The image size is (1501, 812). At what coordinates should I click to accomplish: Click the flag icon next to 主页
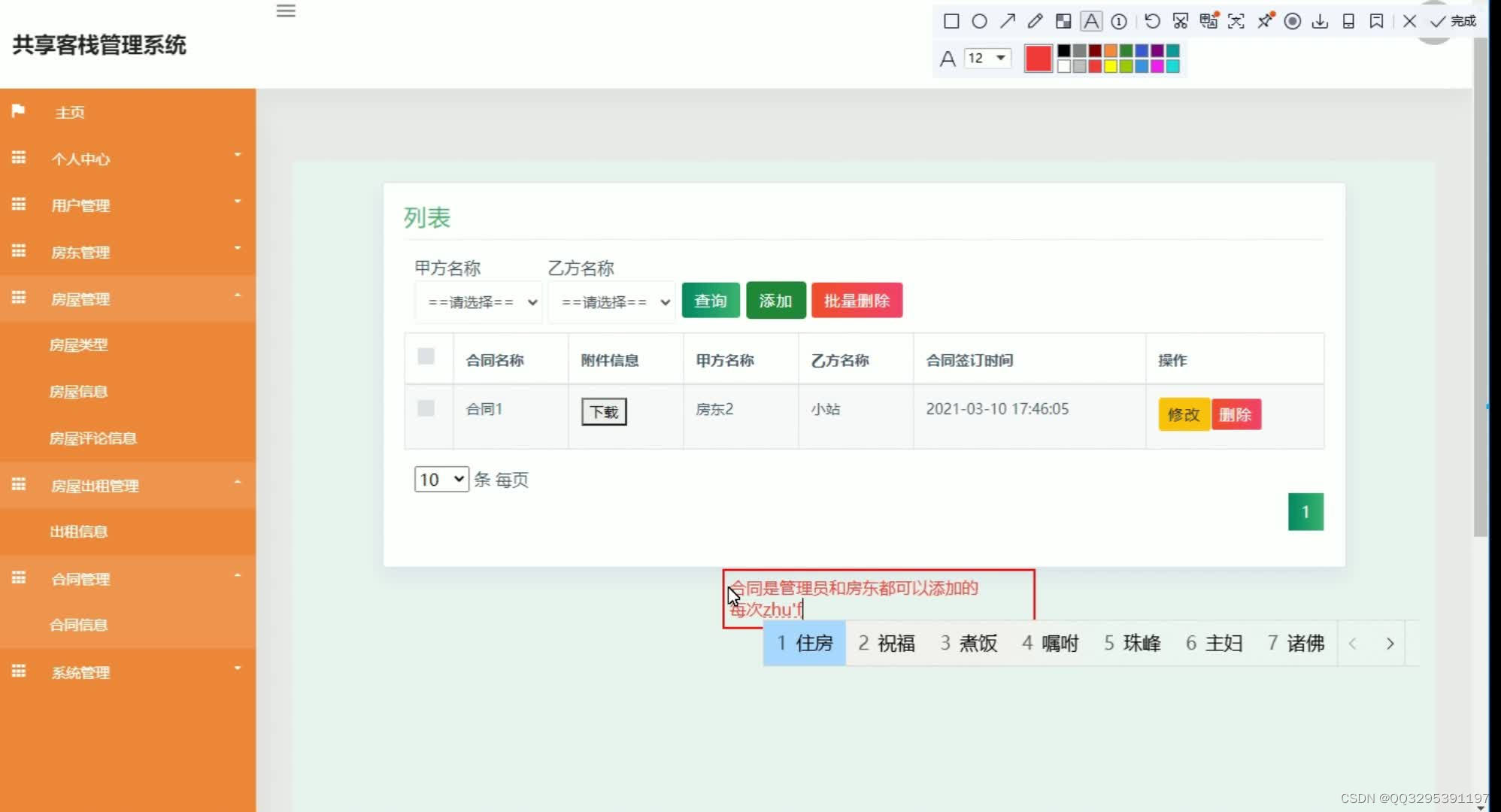coord(19,111)
